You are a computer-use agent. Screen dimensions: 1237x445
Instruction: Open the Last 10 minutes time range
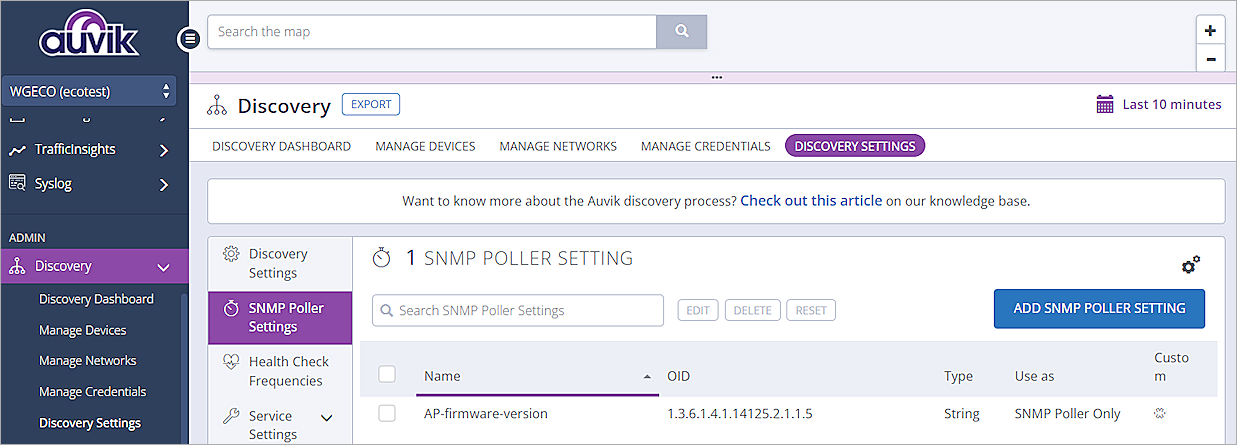[x=1159, y=104]
